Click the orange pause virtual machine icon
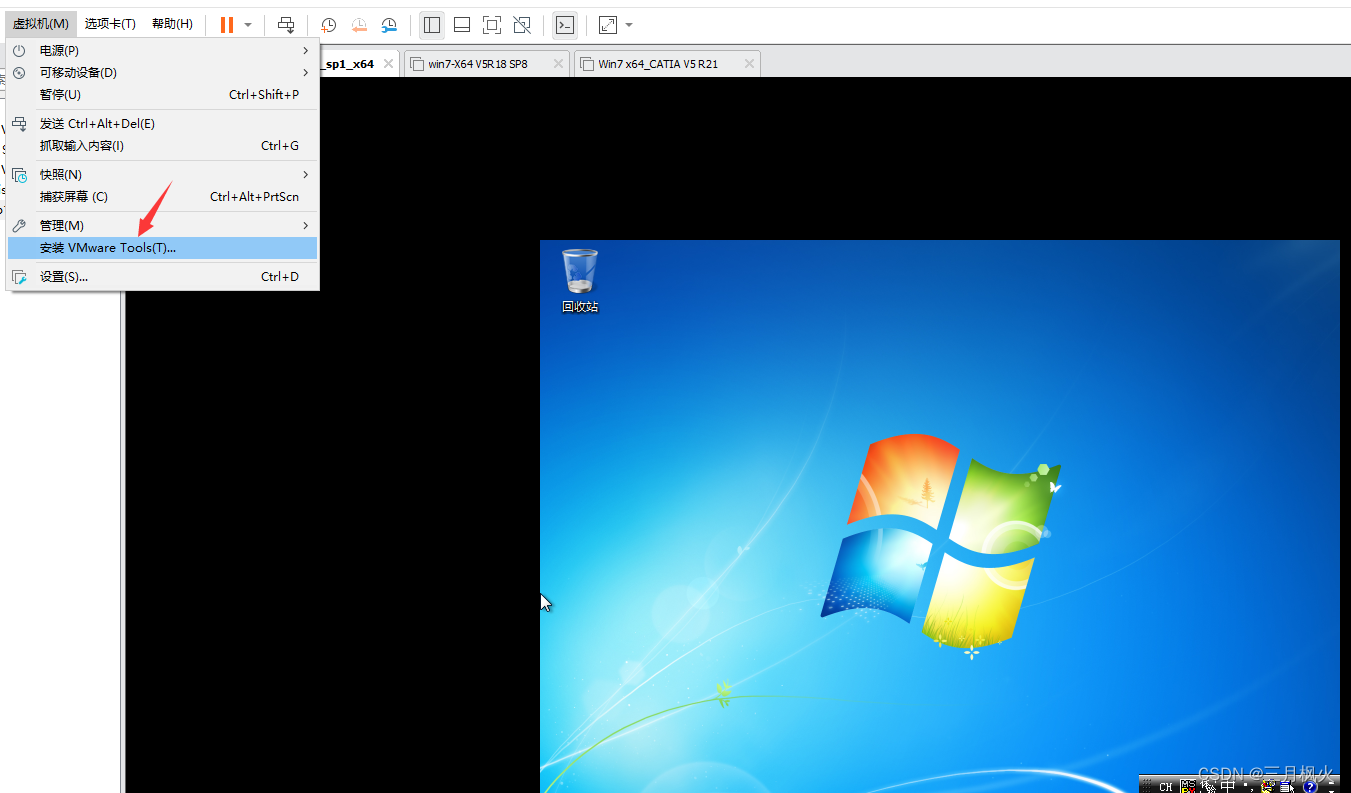Image resolution: width=1351 pixels, height=793 pixels. coord(227,25)
